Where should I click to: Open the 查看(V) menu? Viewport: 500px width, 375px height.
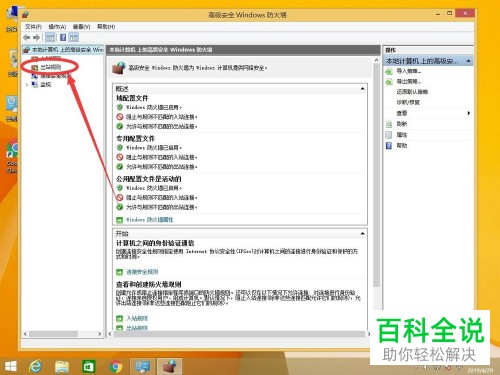[x=81, y=27]
